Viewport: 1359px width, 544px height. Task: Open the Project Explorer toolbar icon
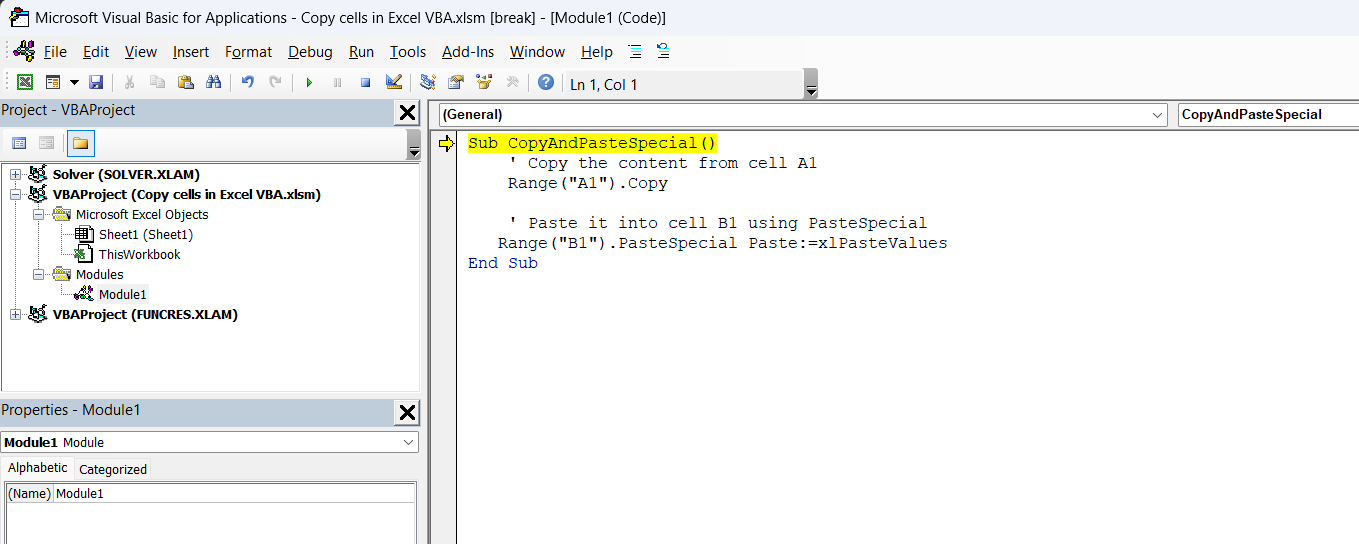click(x=427, y=83)
